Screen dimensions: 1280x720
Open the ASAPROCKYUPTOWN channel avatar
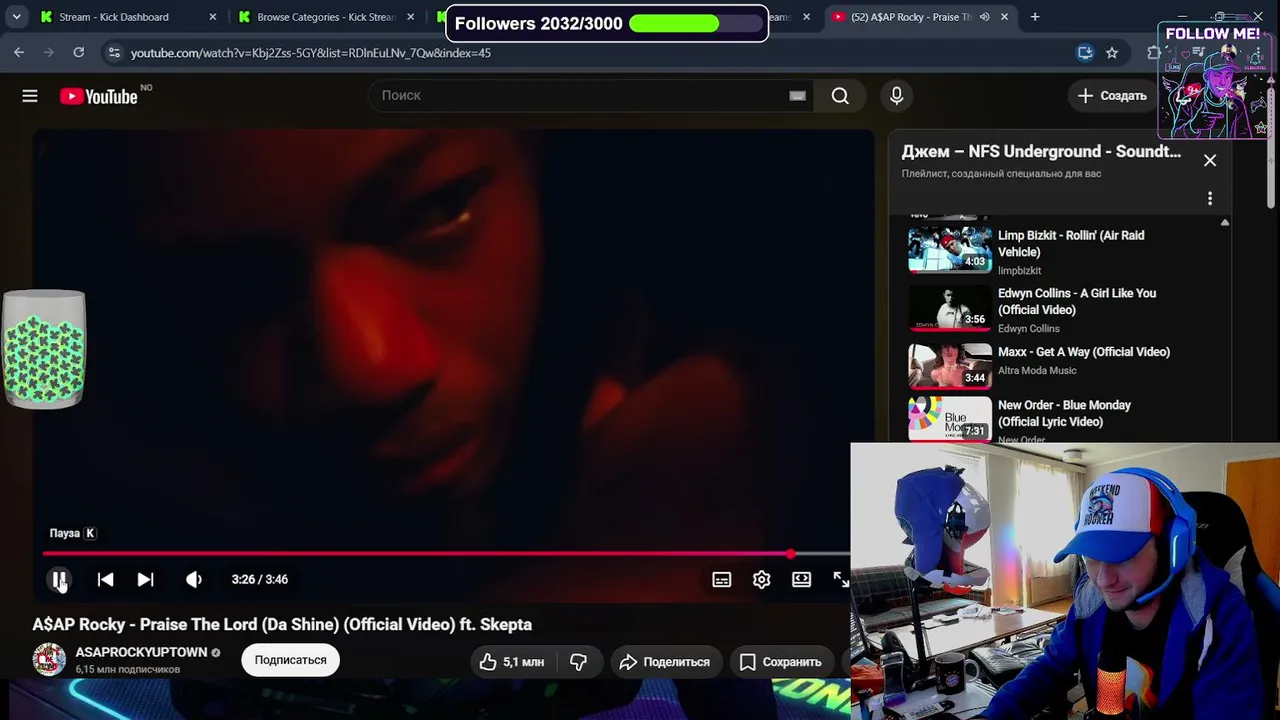click(x=49, y=660)
